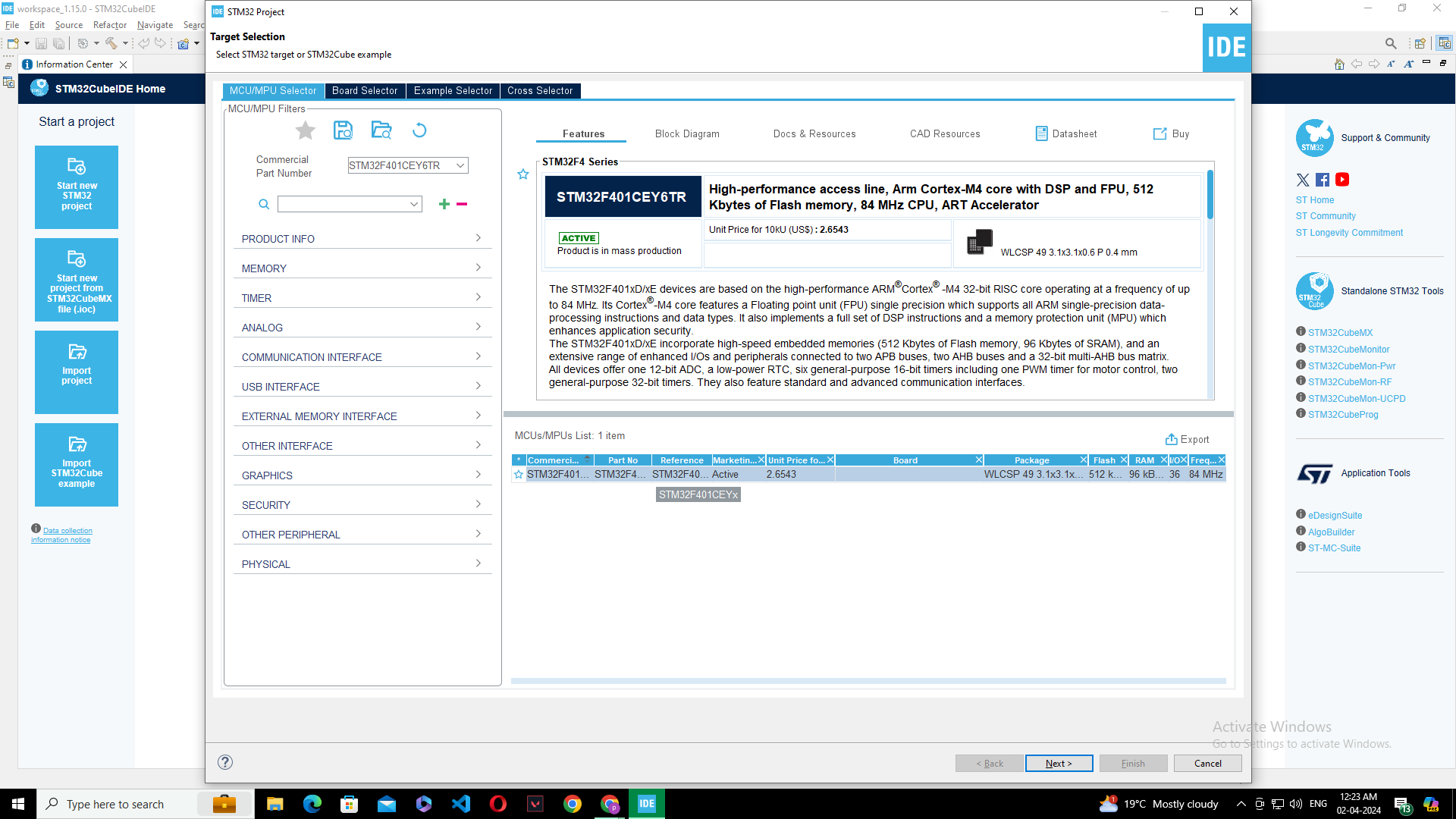The width and height of the screenshot is (1456, 819).
Task: Switch to the Cross Selector tab
Action: [540, 91]
